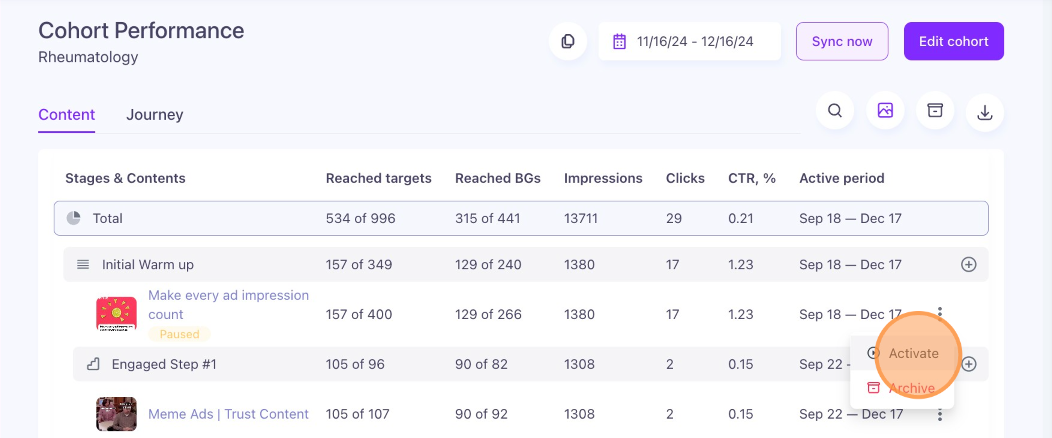Screen dimensions: 1052x438
Task: Click the Engaged Step #1 stage name
Action: pyautogui.click(x=164, y=364)
